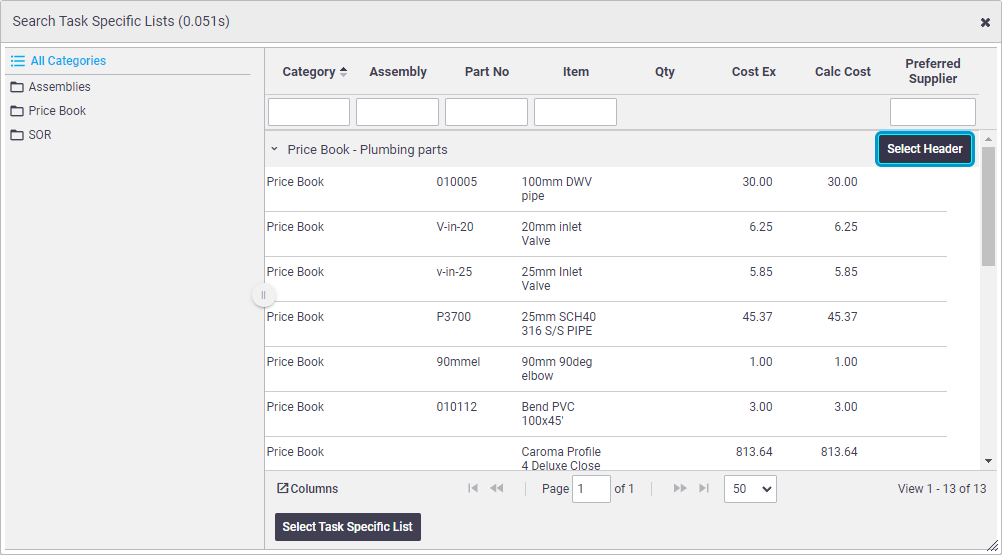
Task: Select the Caroma Profile 4 Deluxe row
Action: coord(605,454)
